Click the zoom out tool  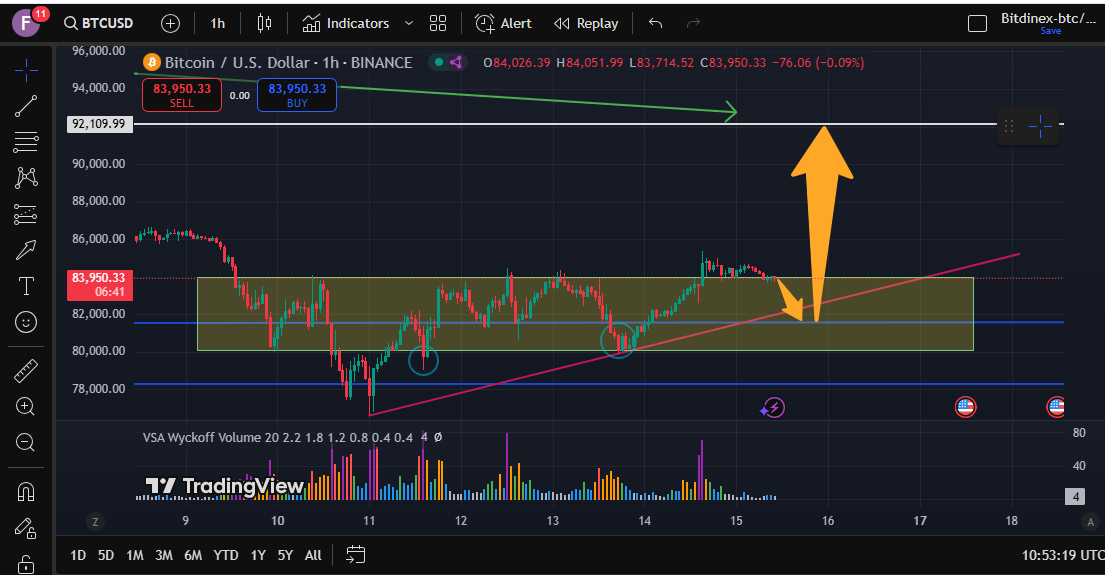(x=26, y=443)
